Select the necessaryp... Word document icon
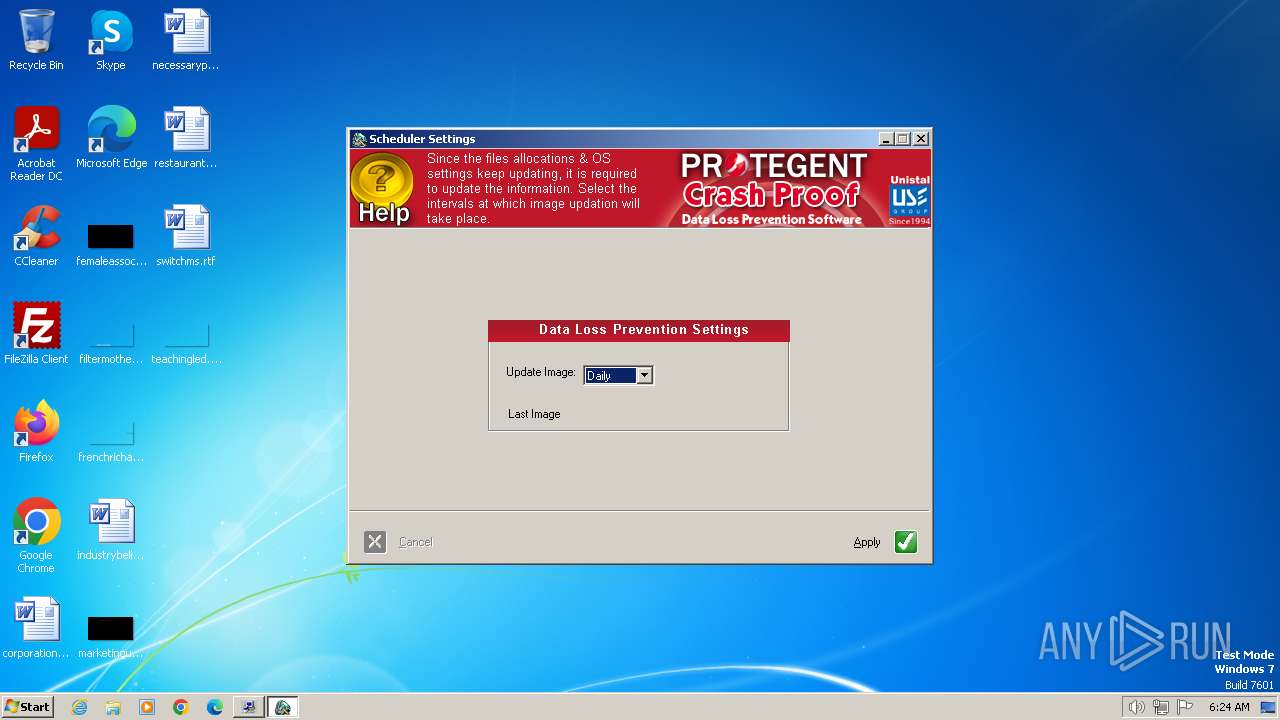The image size is (1280, 720). pyautogui.click(x=186, y=41)
